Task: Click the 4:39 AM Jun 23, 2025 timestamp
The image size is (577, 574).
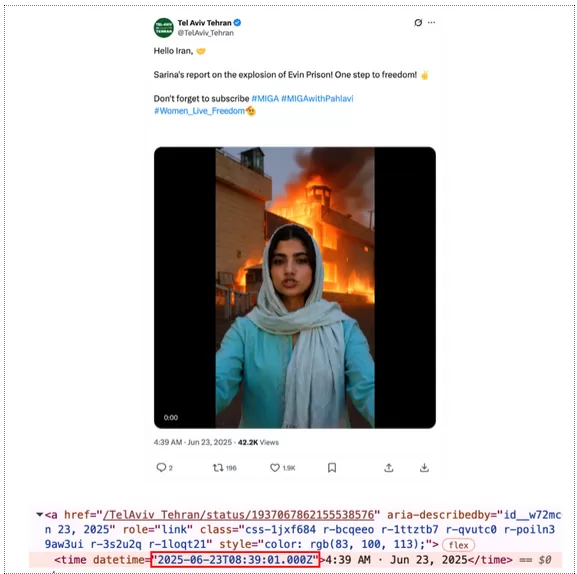Action: click(x=193, y=442)
